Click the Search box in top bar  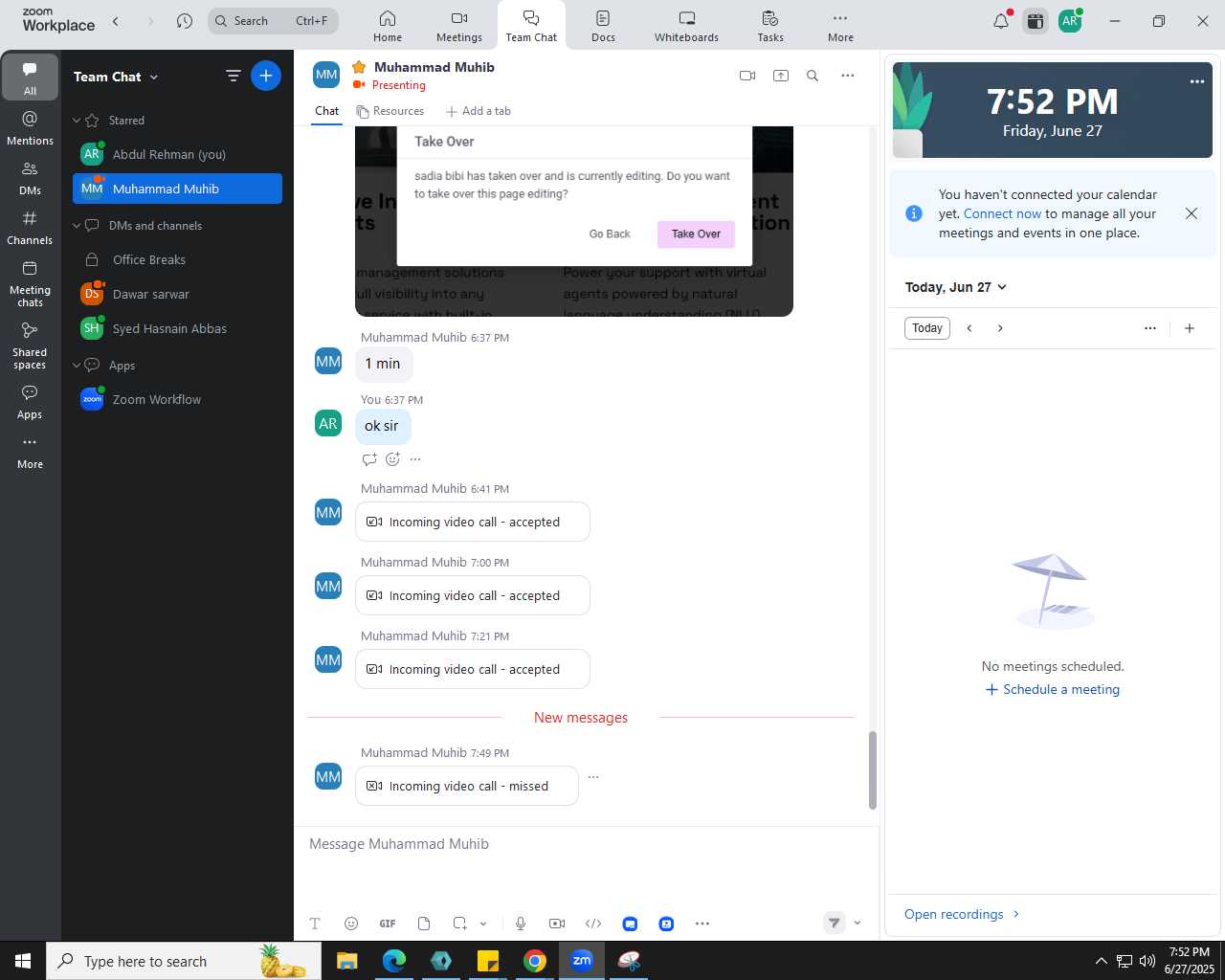click(x=273, y=21)
